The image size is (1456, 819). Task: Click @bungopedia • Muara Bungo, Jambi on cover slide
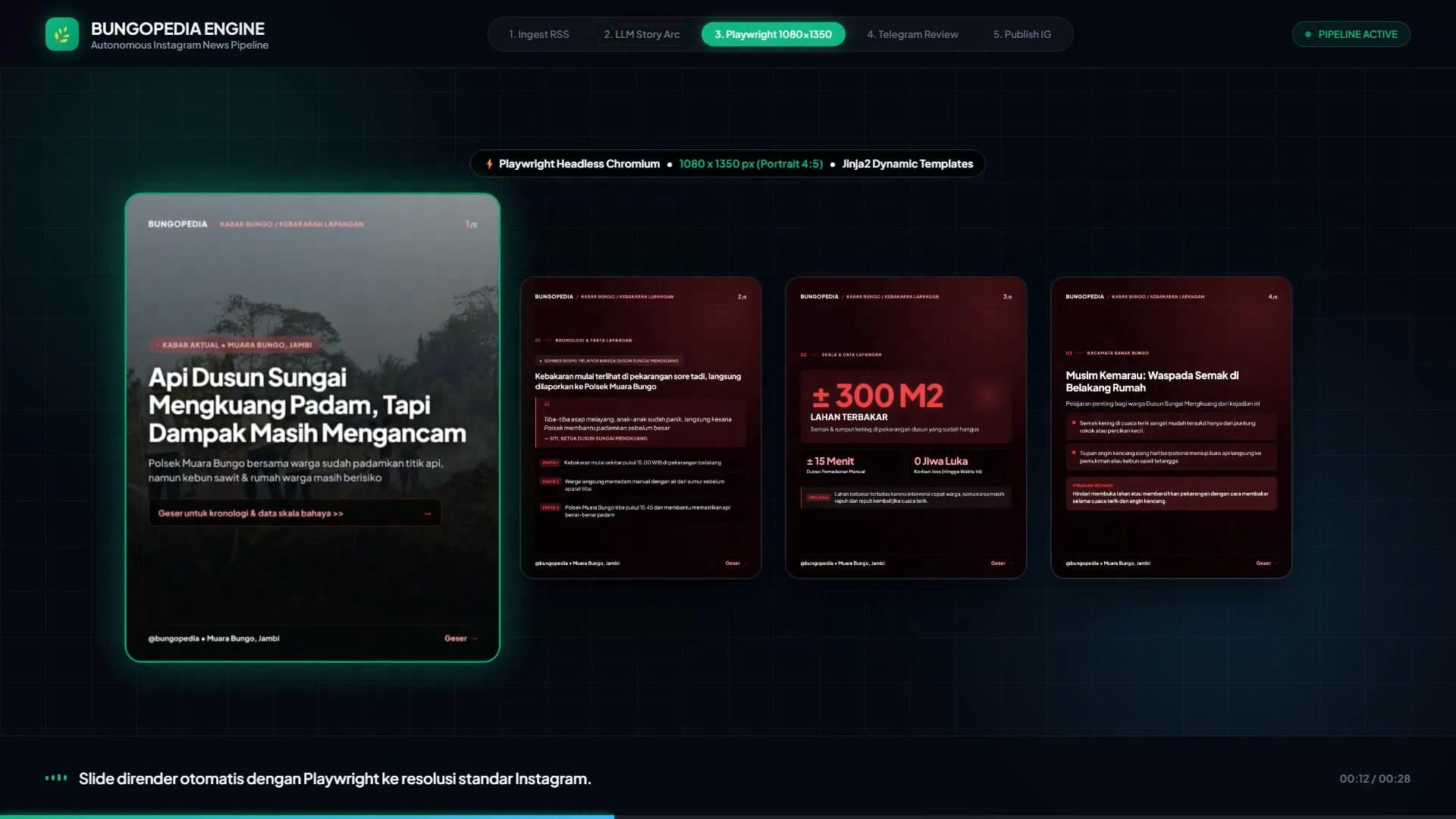pyautogui.click(x=214, y=639)
